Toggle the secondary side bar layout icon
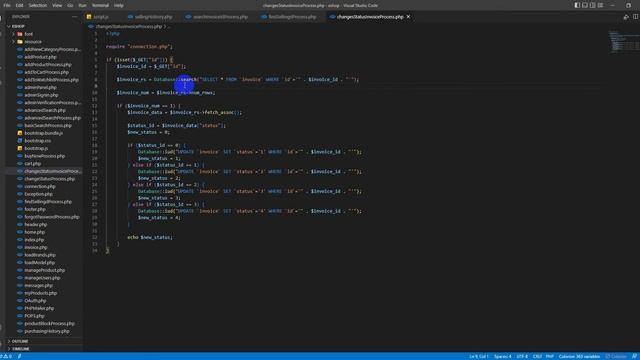640x360 pixels. (593, 5)
